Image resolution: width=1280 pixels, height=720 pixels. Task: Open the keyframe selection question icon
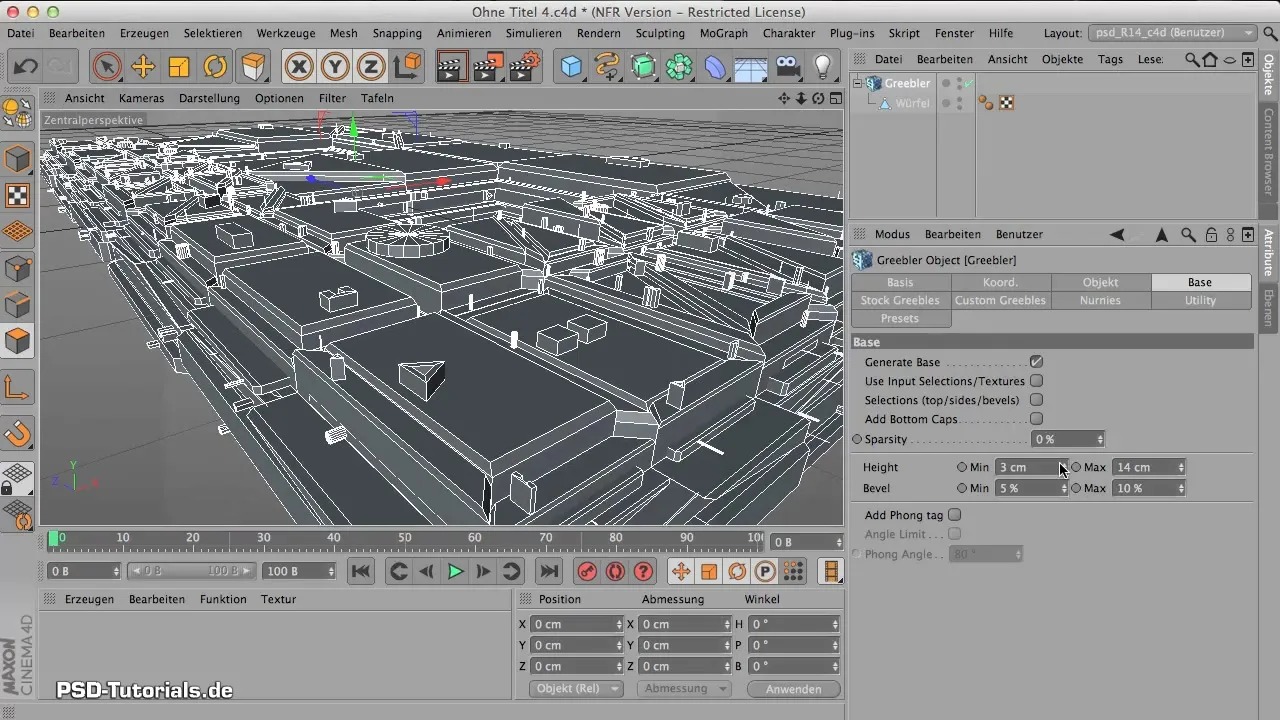pos(643,572)
